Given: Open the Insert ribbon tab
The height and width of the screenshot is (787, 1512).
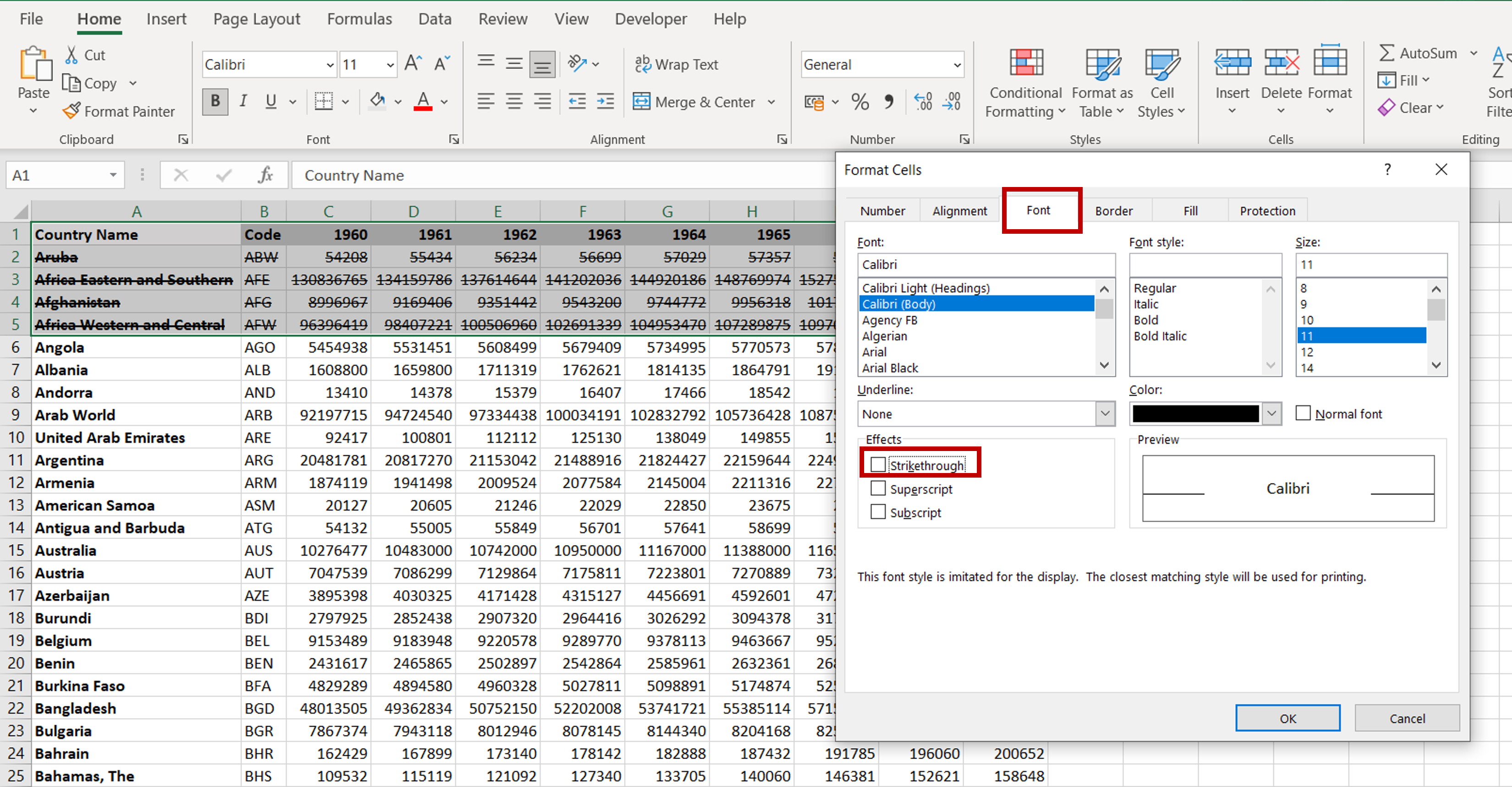Looking at the screenshot, I should [x=166, y=19].
